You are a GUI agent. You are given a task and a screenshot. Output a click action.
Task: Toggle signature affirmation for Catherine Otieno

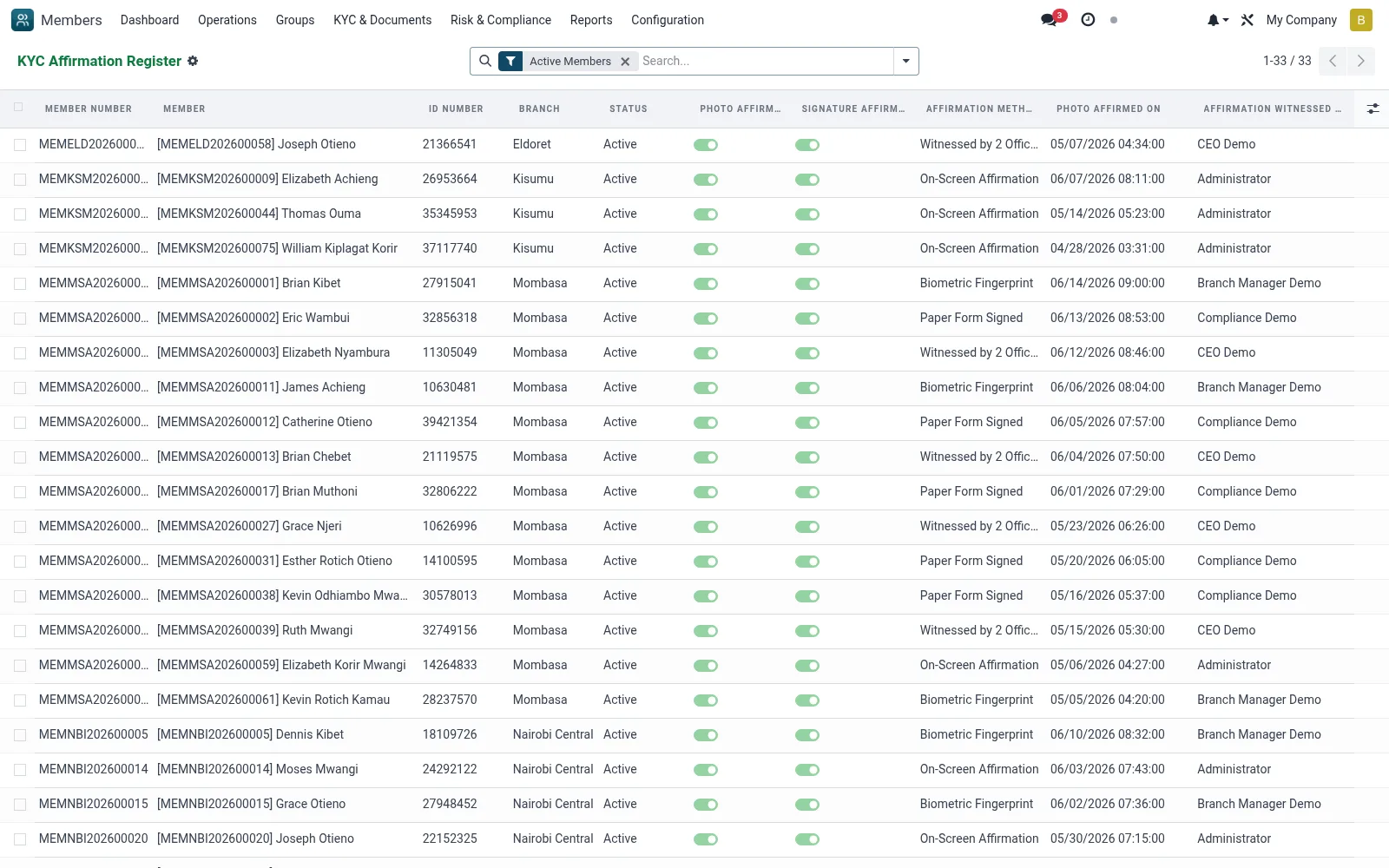[807, 423]
